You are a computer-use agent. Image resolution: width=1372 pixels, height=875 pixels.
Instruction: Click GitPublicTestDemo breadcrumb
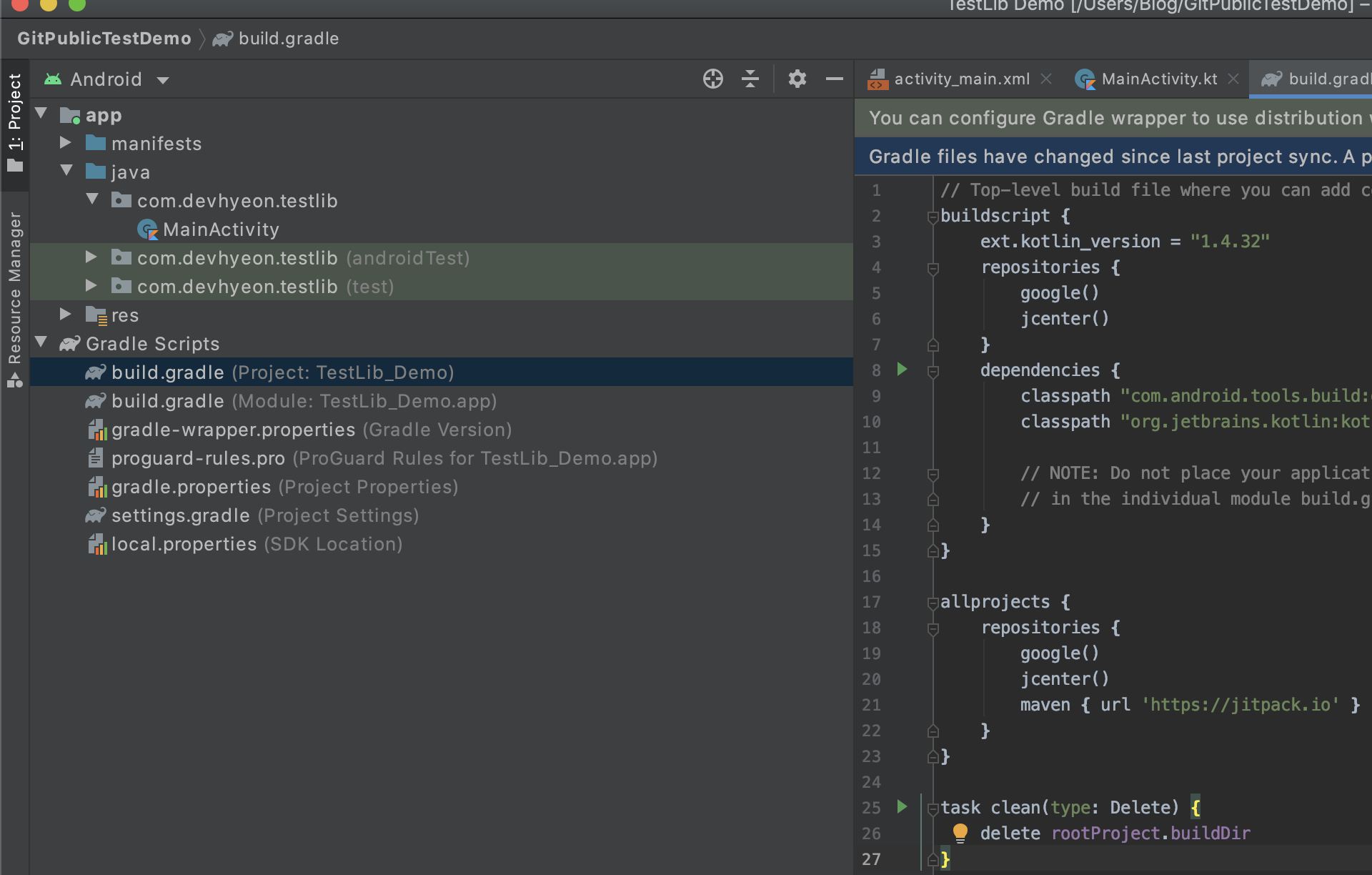point(104,39)
